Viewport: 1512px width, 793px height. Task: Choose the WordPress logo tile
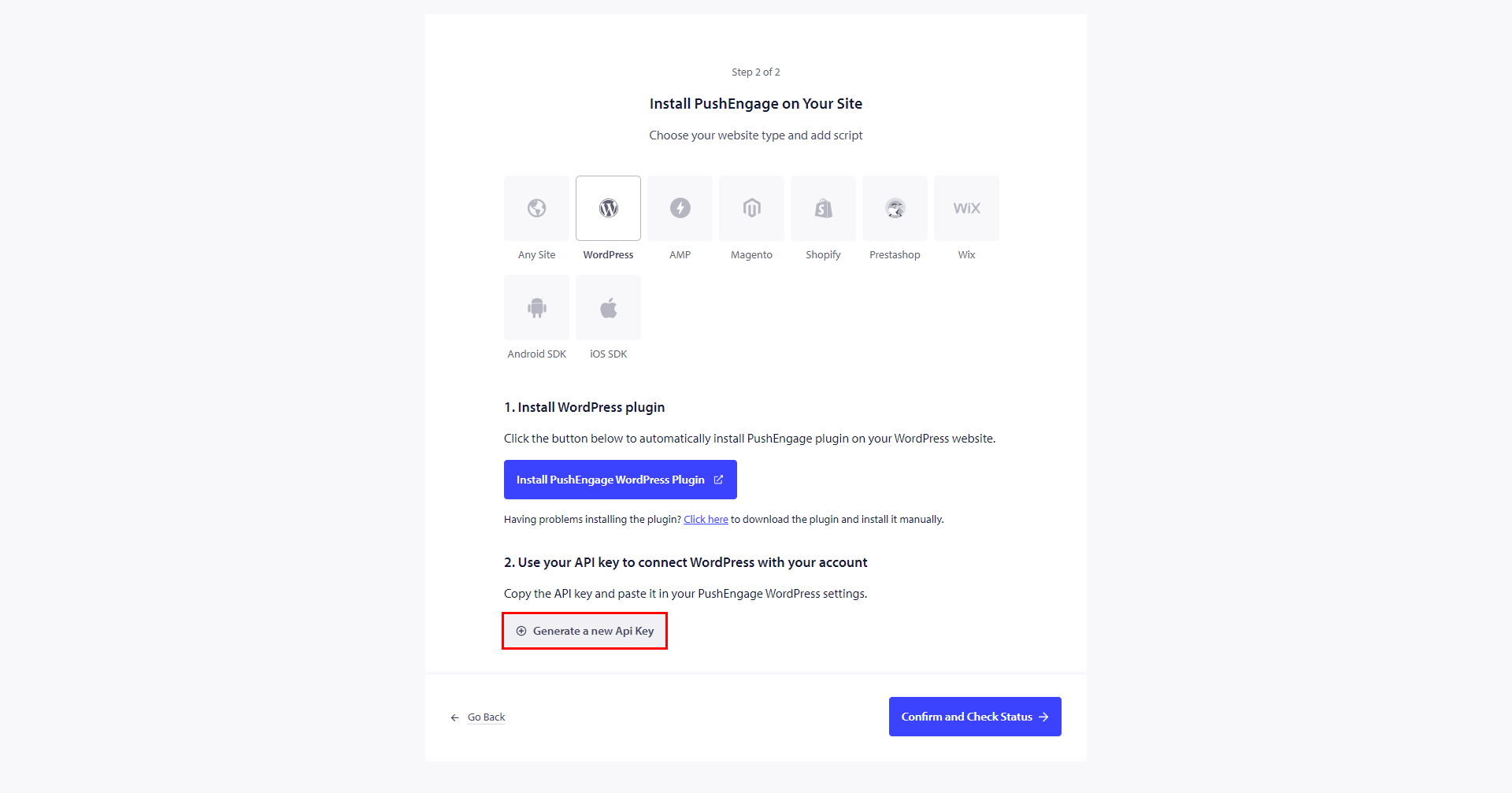[608, 208]
